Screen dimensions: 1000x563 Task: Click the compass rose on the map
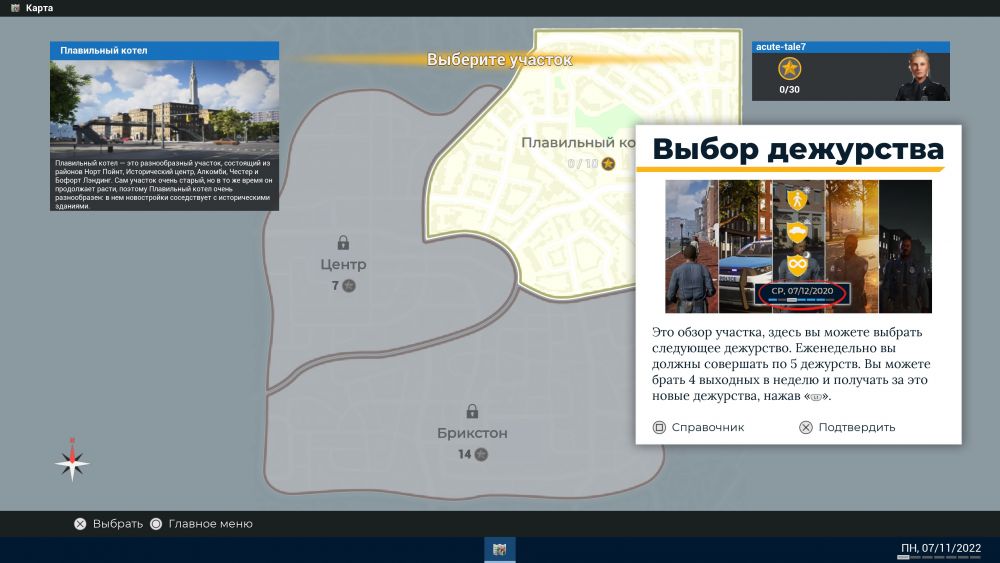[x=72, y=461]
